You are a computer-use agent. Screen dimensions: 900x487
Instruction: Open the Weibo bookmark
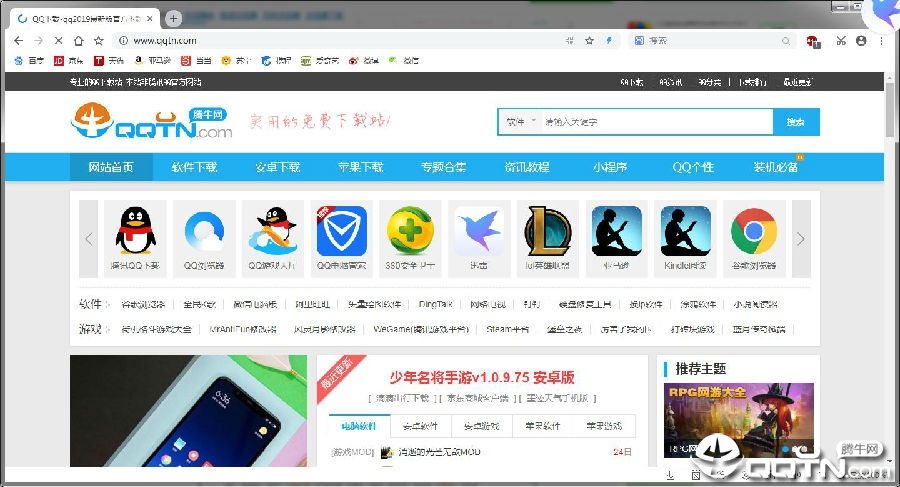pyautogui.click(x=363, y=60)
